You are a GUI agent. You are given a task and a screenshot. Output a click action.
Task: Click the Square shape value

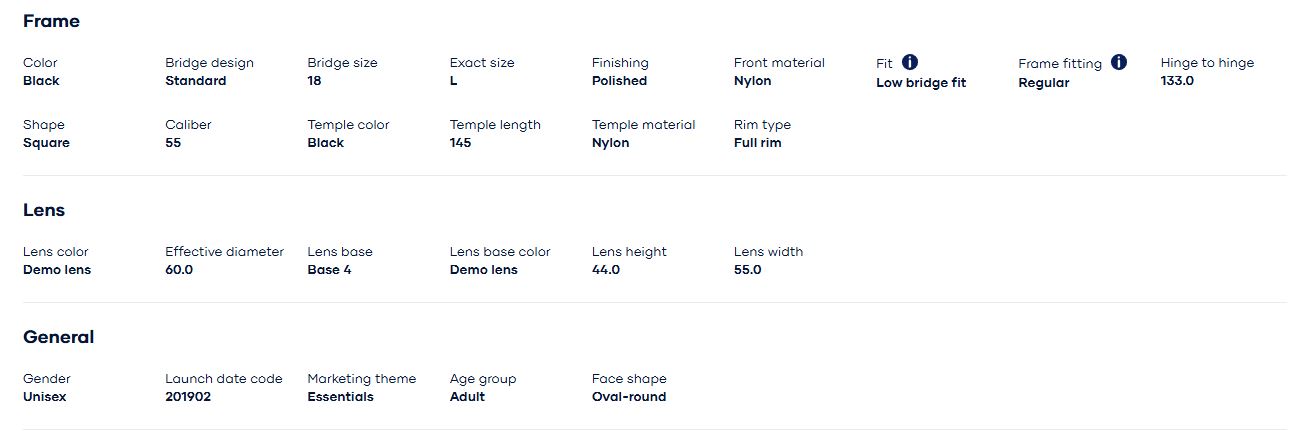click(46, 143)
